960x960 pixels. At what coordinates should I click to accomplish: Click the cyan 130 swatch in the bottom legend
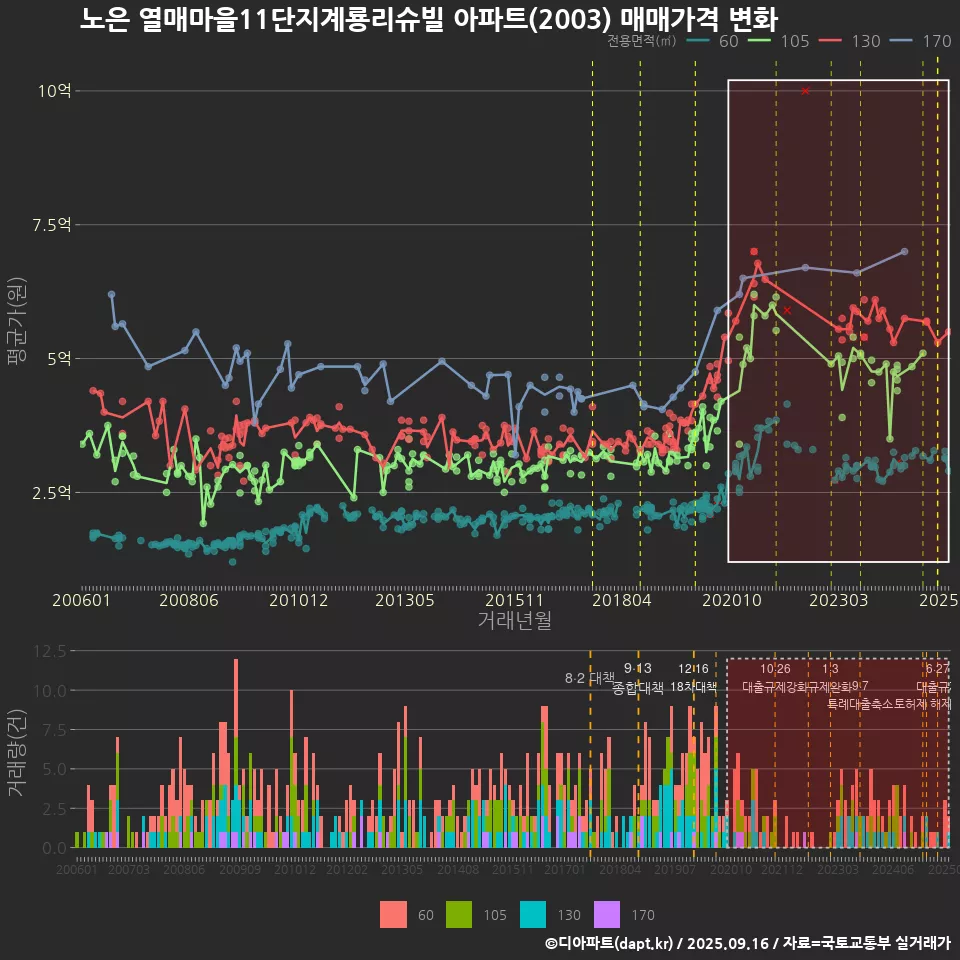(x=533, y=915)
